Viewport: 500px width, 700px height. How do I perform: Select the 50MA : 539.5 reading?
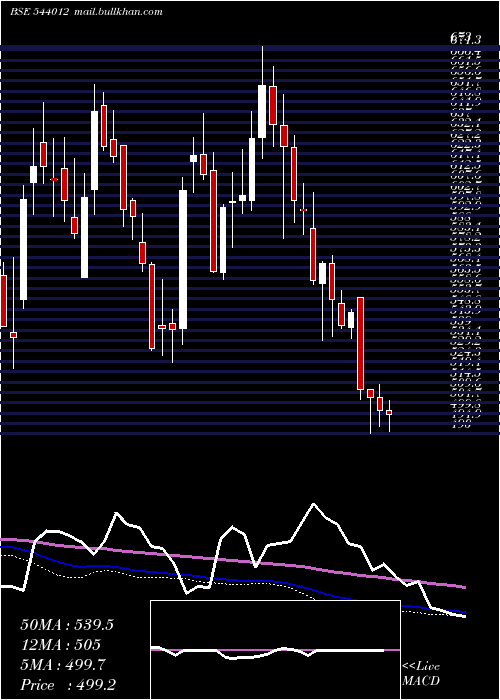click(x=67, y=625)
